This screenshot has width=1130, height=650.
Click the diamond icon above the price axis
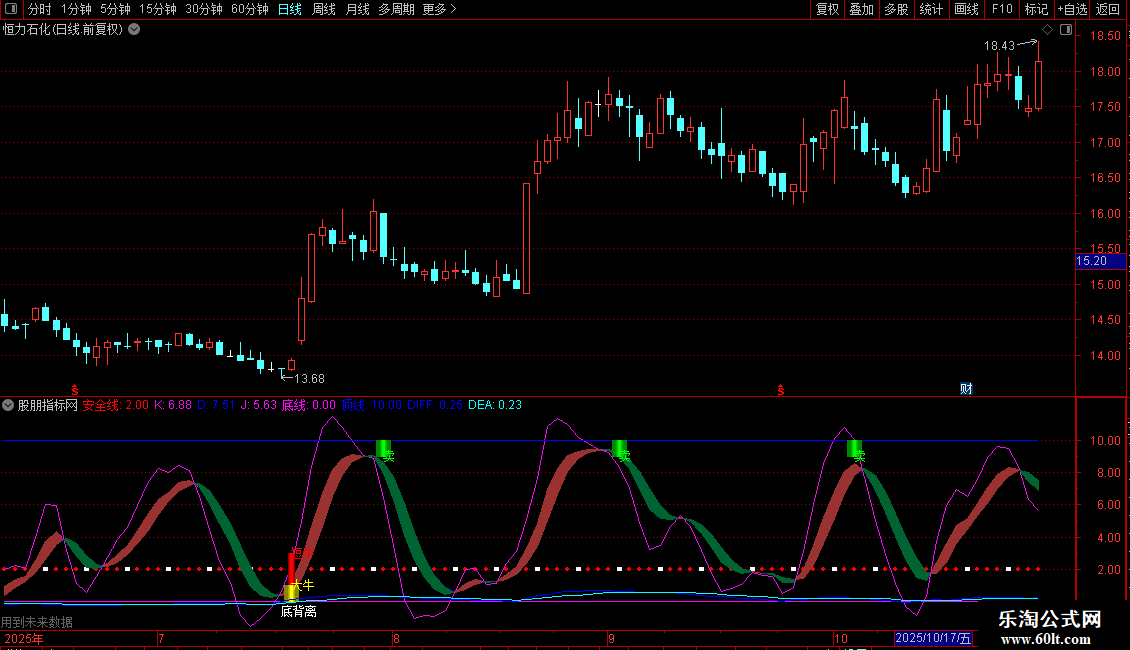[1047, 30]
